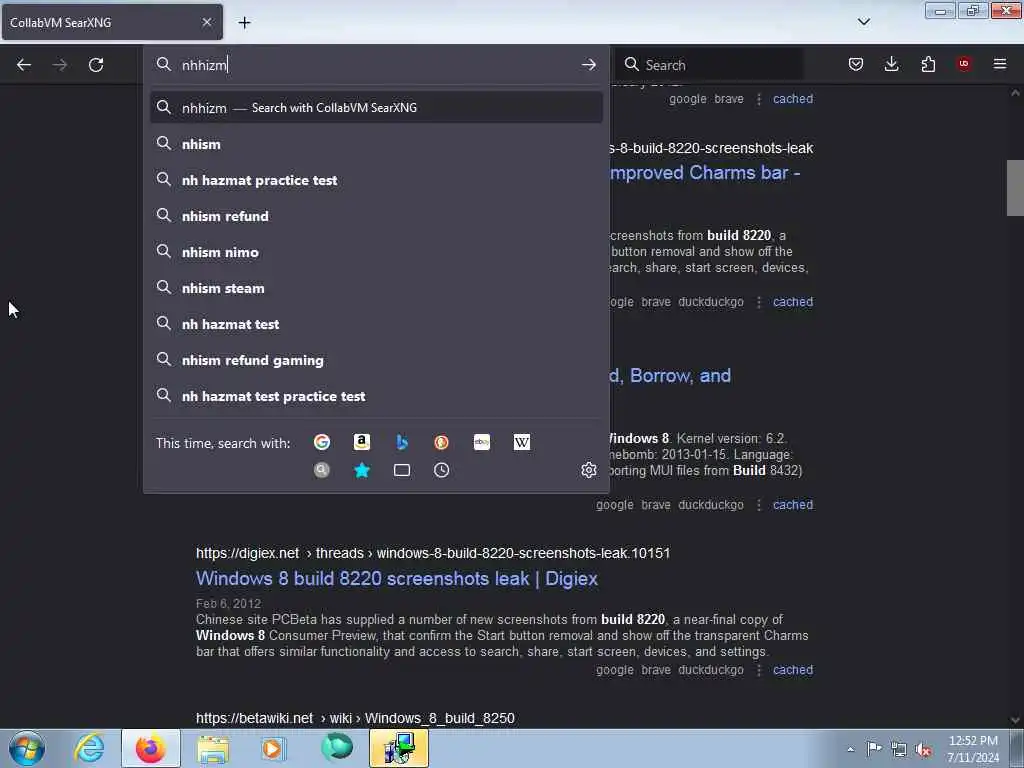Select 'nhism refund gaming' suggestion
Screen dimensions: 1024x768
pos(376,360)
